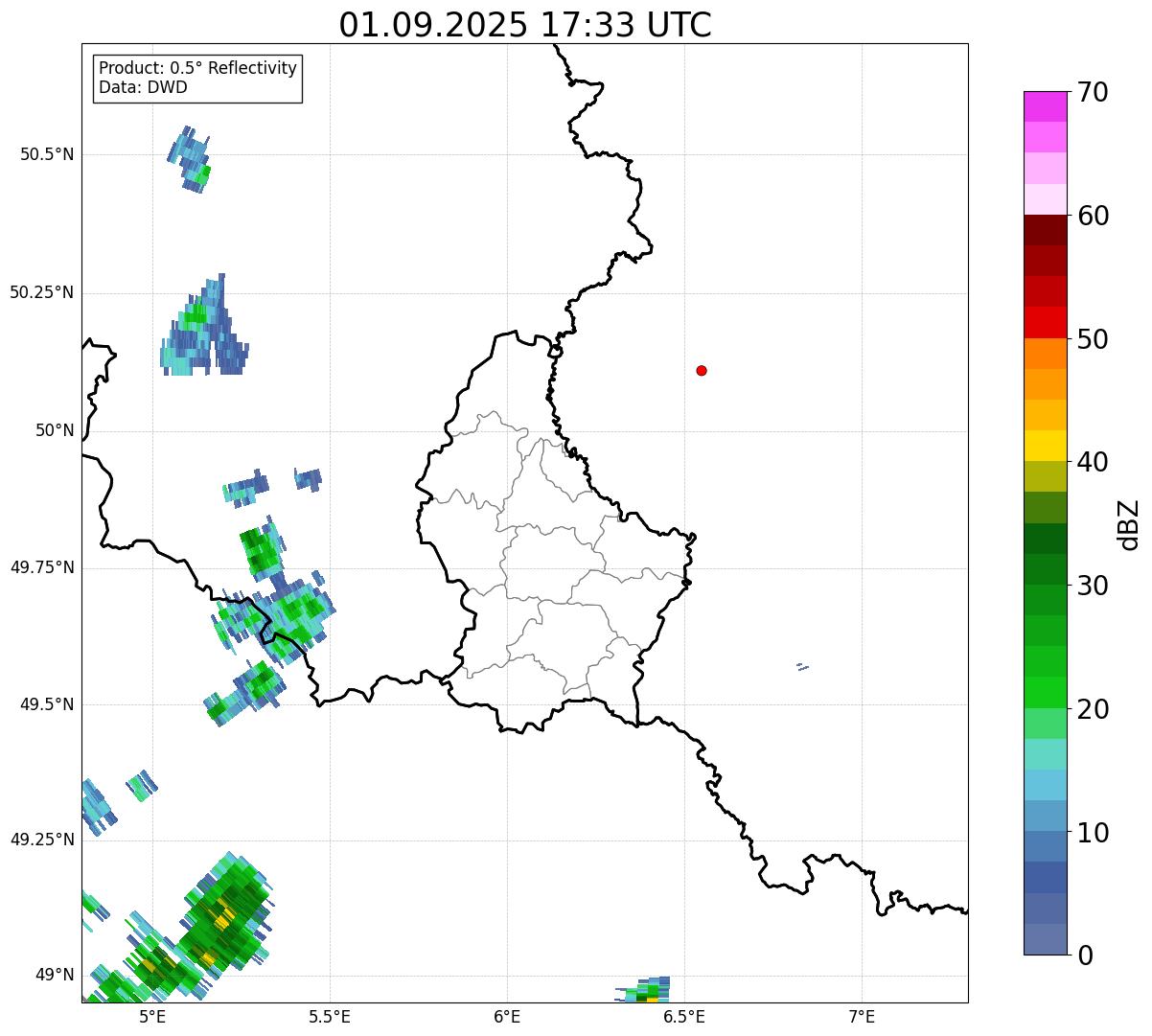Click the 50°N latitude label
The width and height of the screenshot is (1152, 1036).
point(55,430)
